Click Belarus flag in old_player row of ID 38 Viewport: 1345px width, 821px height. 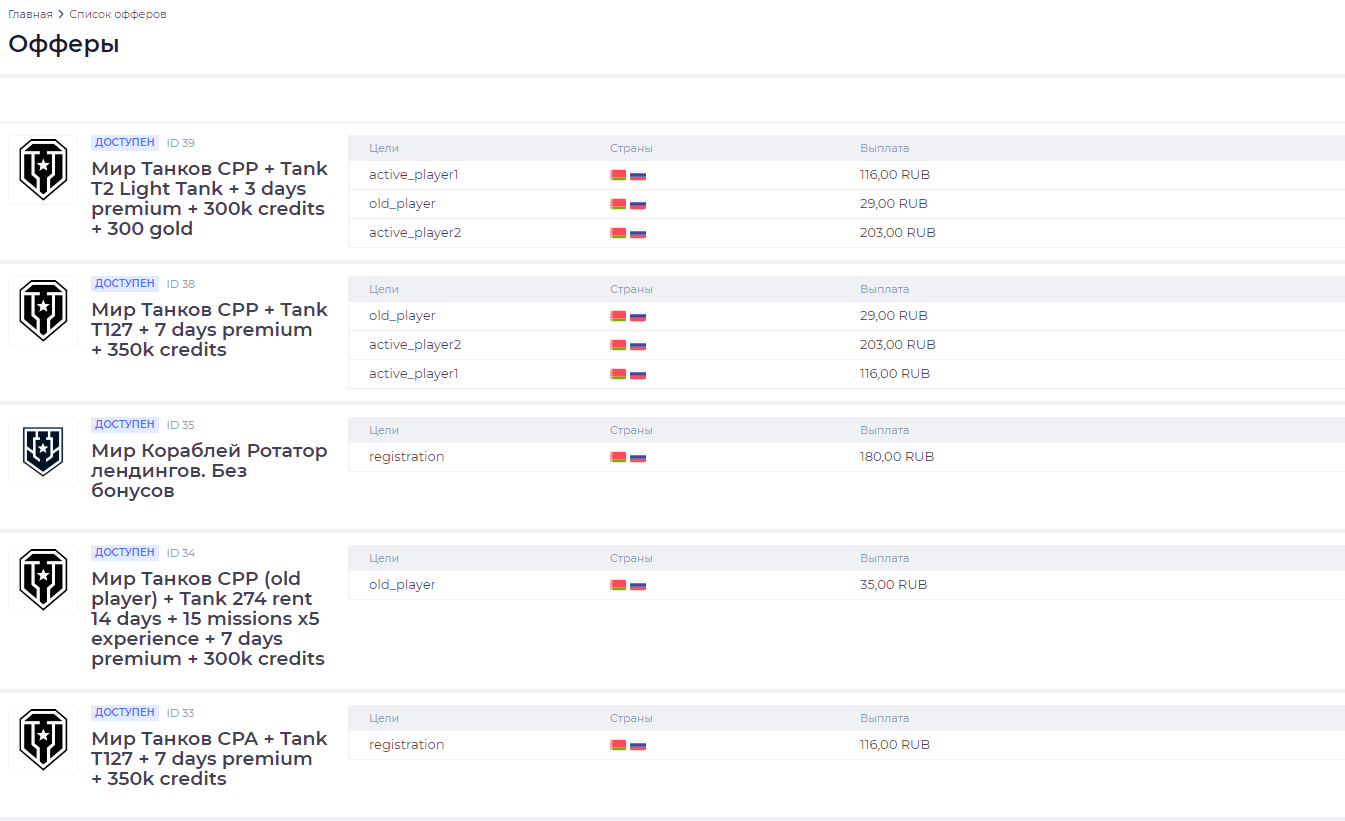pyautogui.click(x=618, y=316)
